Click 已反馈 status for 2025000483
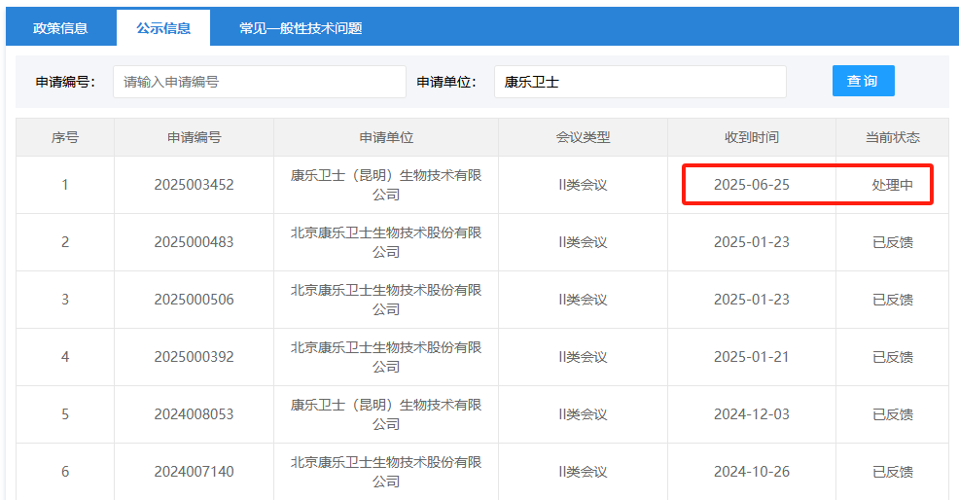Image resolution: width=959 pixels, height=500 pixels. (x=892, y=242)
